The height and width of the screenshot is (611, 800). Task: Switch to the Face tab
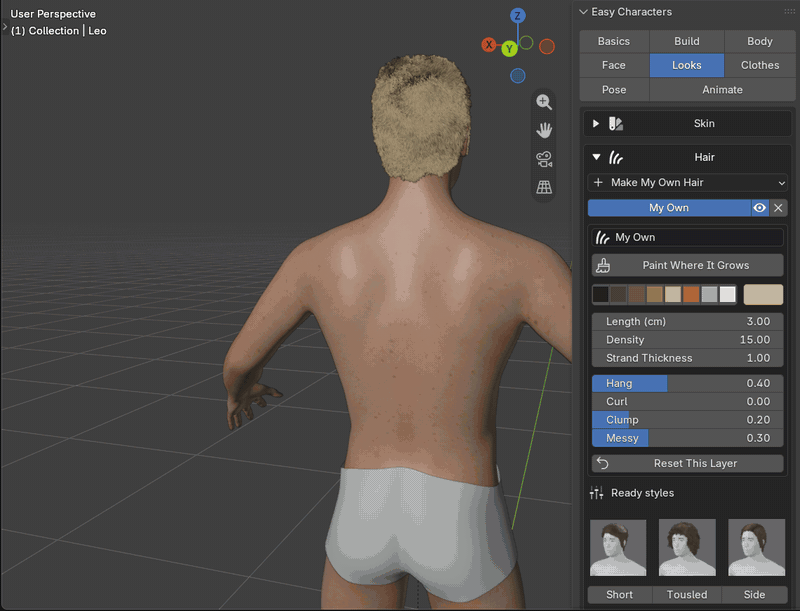pyautogui.click(x=614, y=65)
